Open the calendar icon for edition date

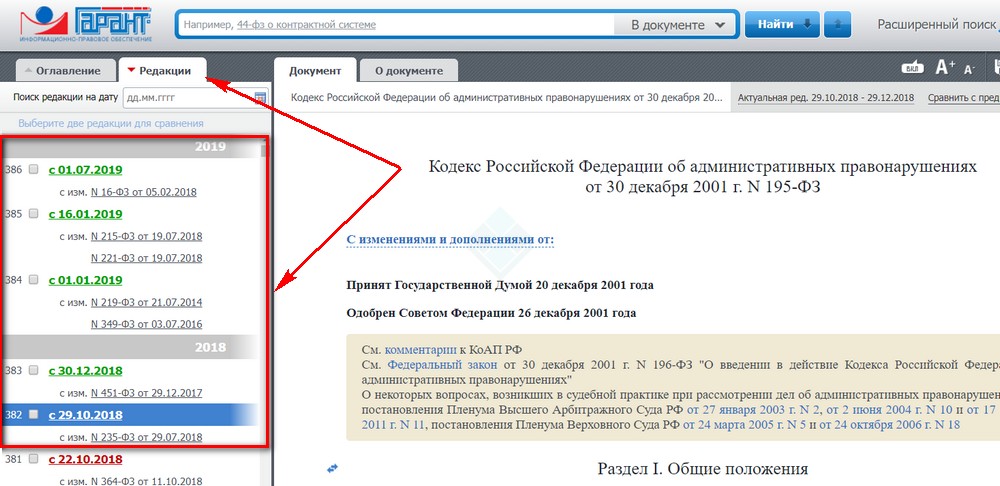260,98
